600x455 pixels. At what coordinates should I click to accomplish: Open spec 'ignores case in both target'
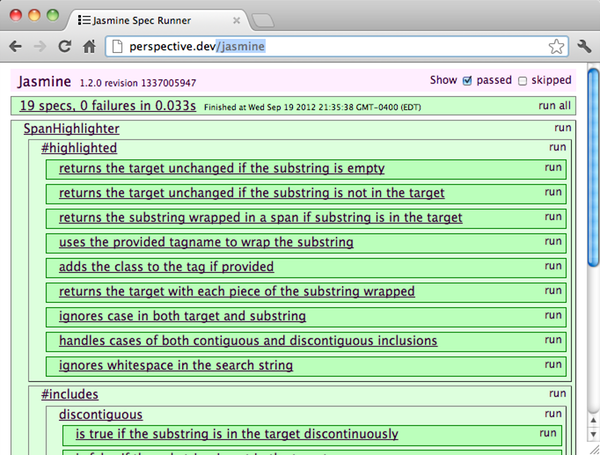point(183,316)
